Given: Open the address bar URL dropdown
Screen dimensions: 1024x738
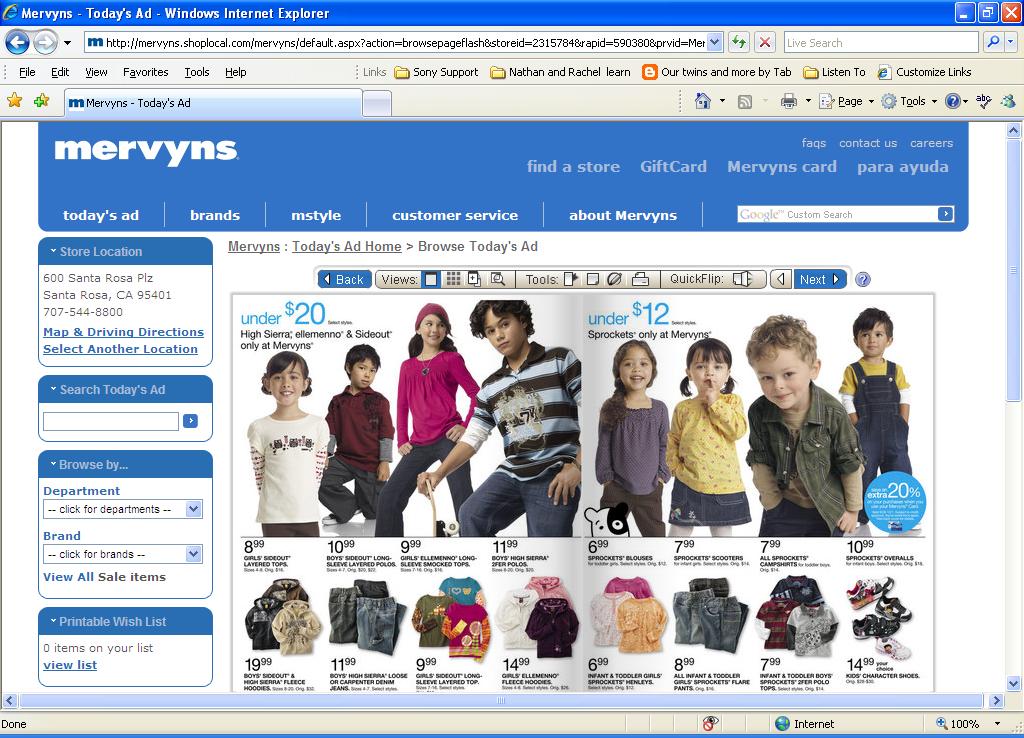Looking at the screenshot, I should (715, 42).
